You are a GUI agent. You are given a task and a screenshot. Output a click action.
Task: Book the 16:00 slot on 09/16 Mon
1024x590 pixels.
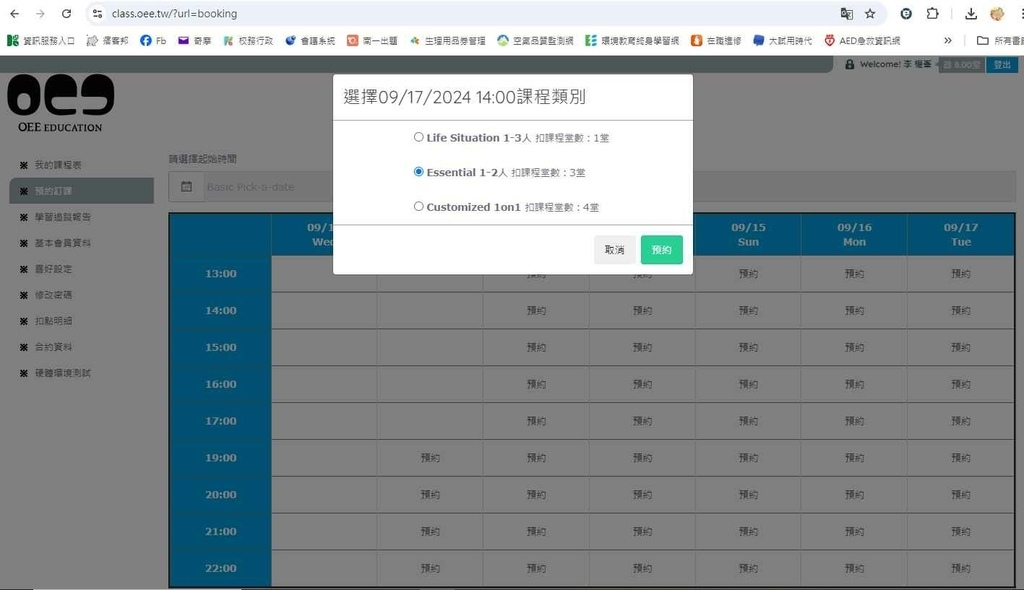[854, 384]
